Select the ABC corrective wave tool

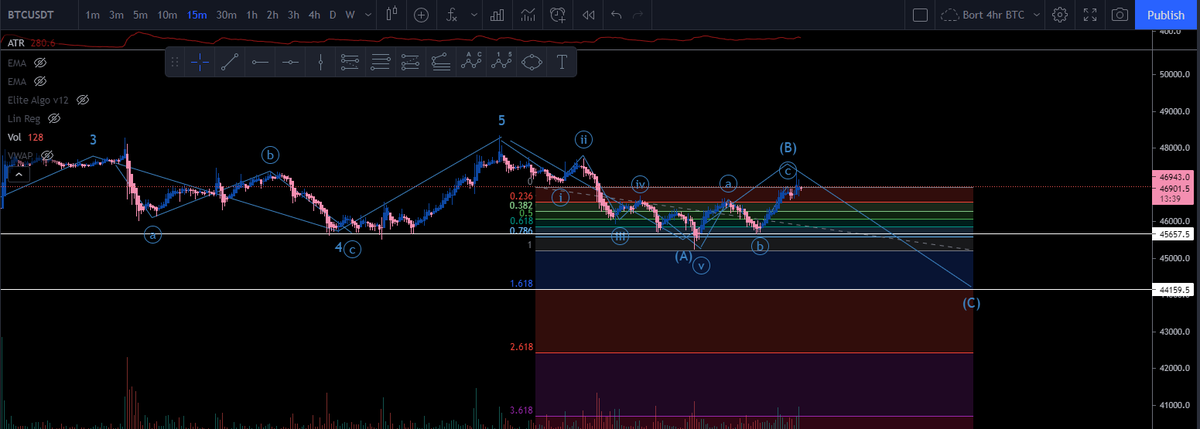point(471,62)
